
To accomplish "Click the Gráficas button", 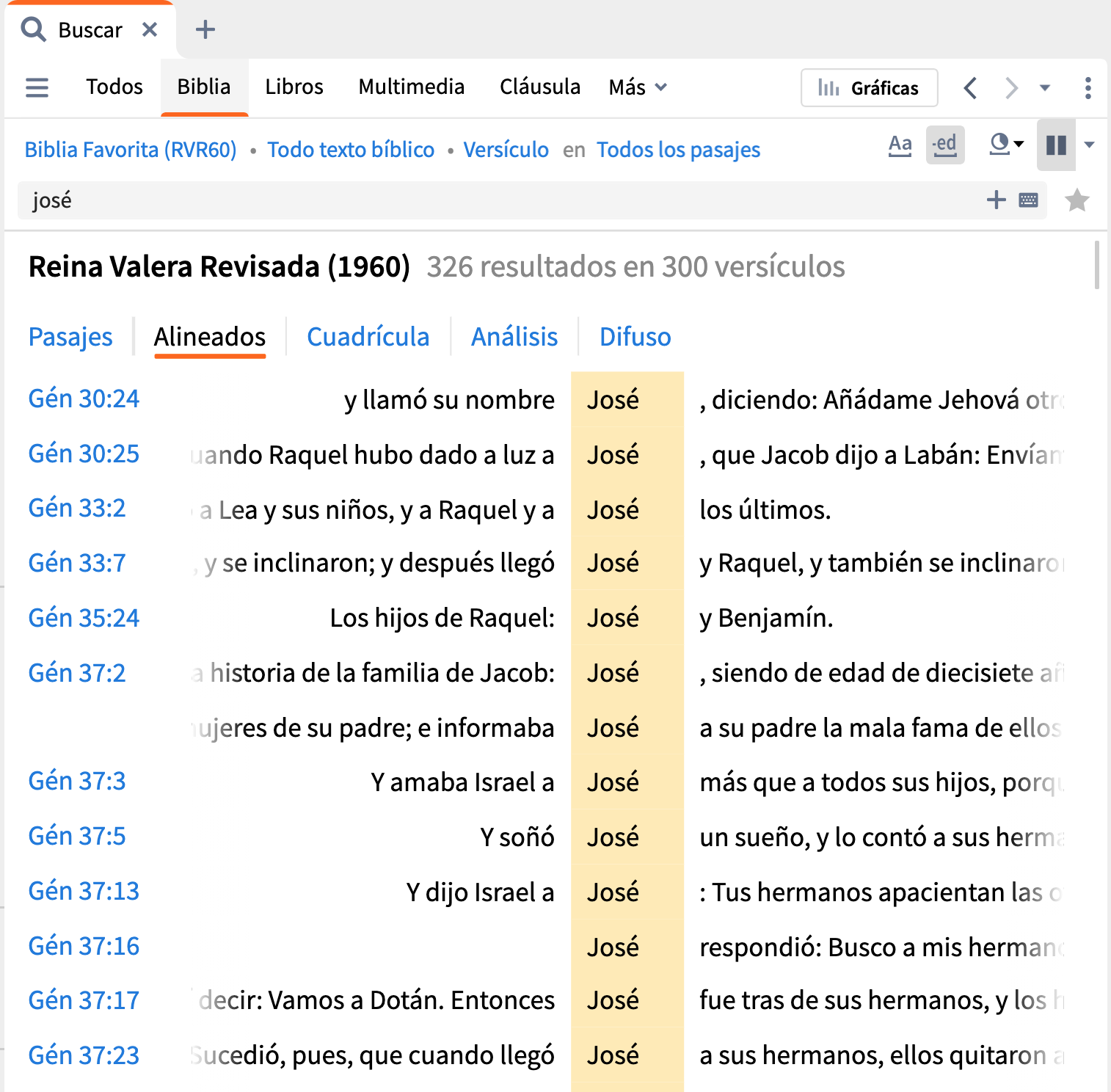I will click(x=870, y=88).
